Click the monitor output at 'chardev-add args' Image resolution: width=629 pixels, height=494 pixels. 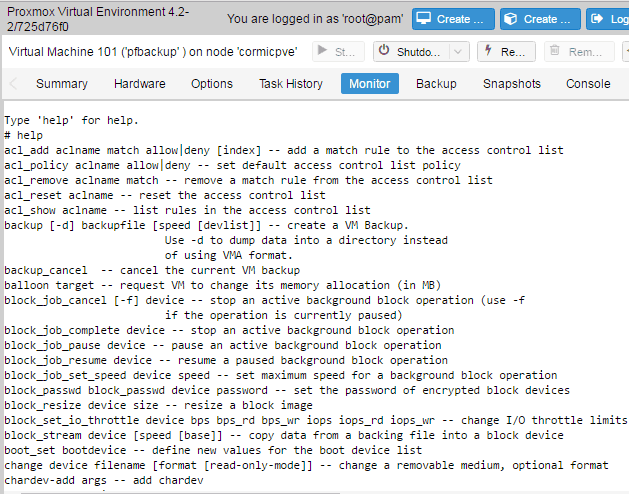pos(55,480)
